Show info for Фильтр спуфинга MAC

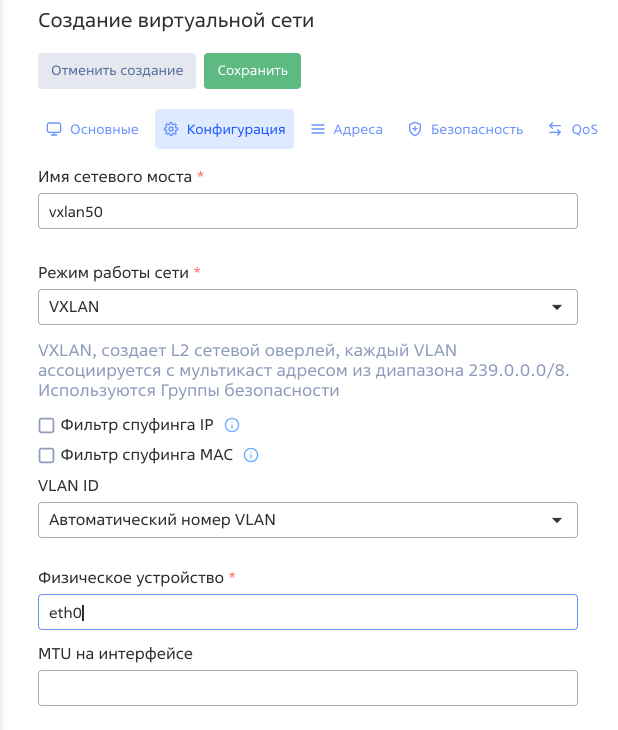click(x=251, y=455)
